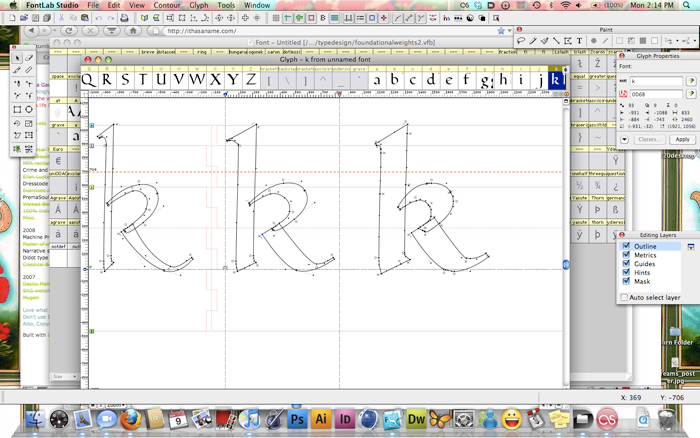Click the Unicode generate button beside 0068
Screen dimensions: 700x438
pos(691,94)
